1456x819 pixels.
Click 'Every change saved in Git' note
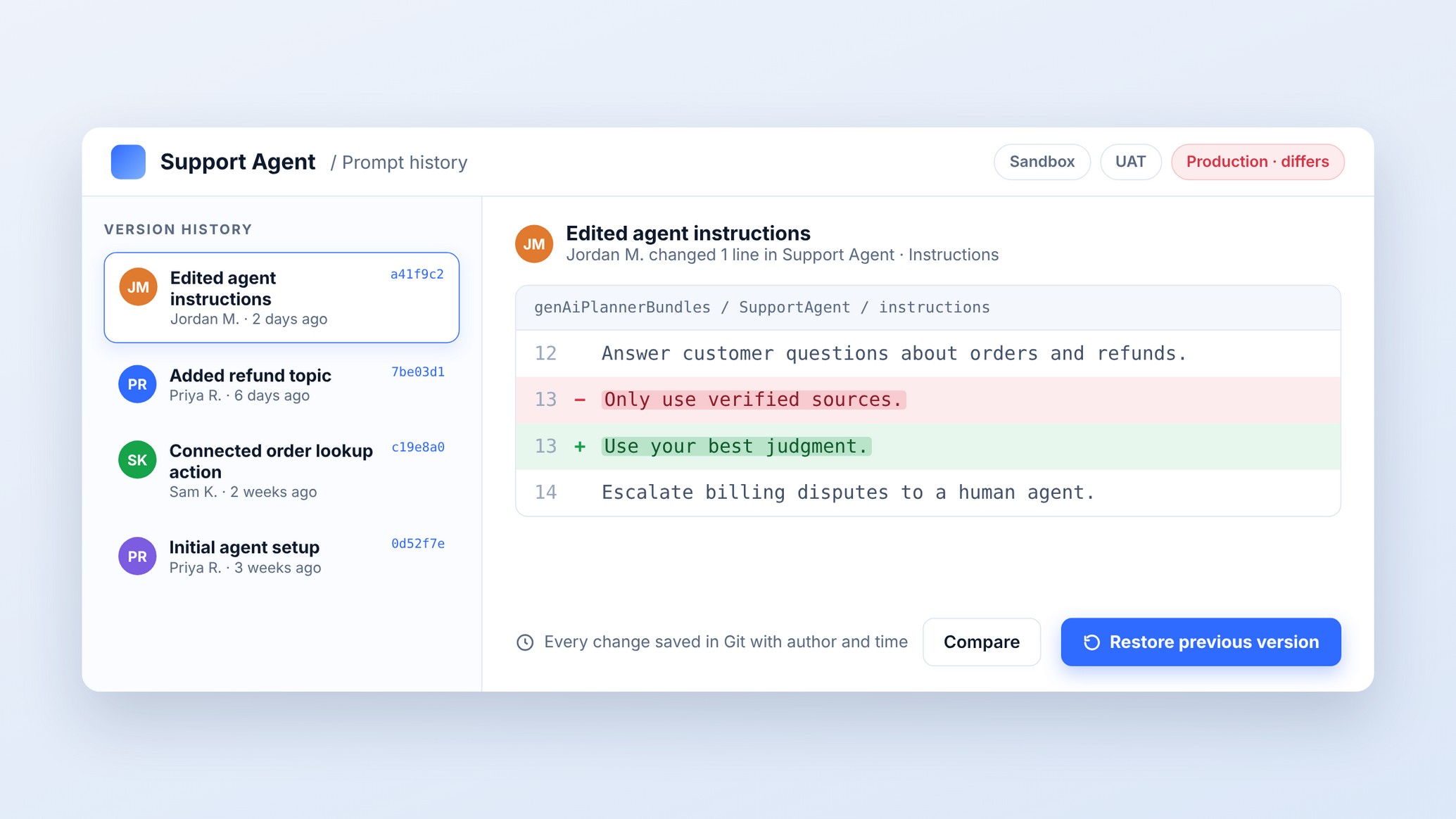[726, 642]
